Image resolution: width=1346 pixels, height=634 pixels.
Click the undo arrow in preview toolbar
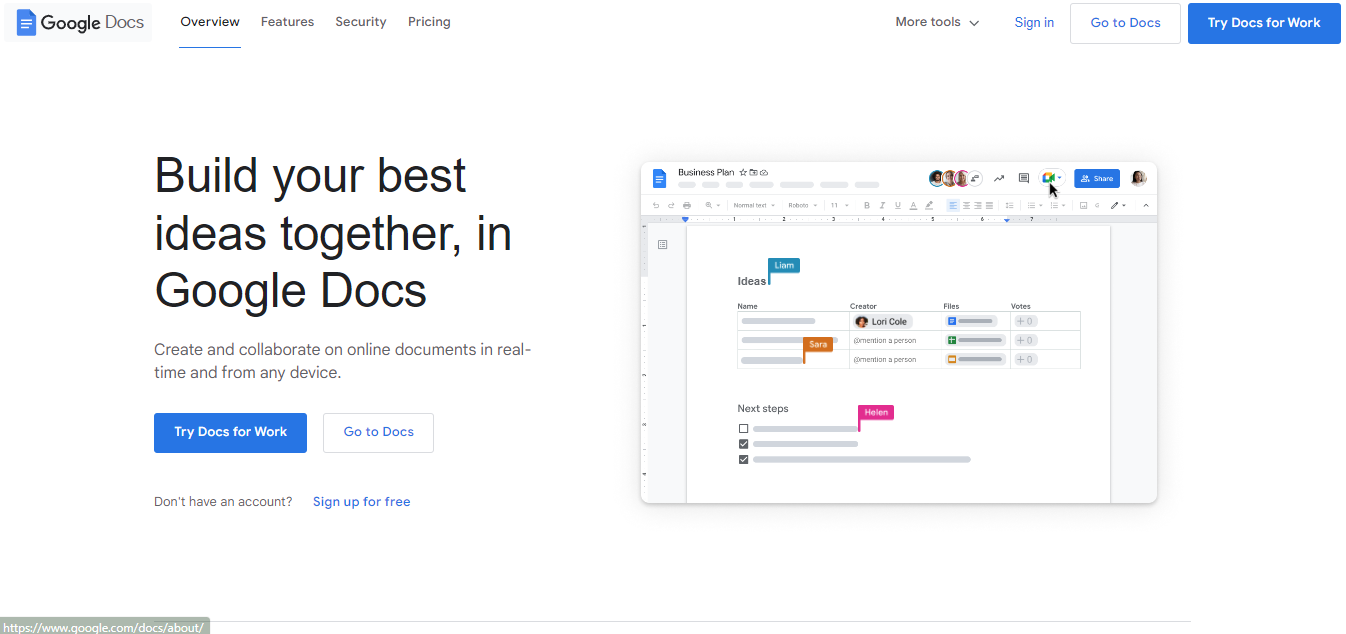click(656, 205)
